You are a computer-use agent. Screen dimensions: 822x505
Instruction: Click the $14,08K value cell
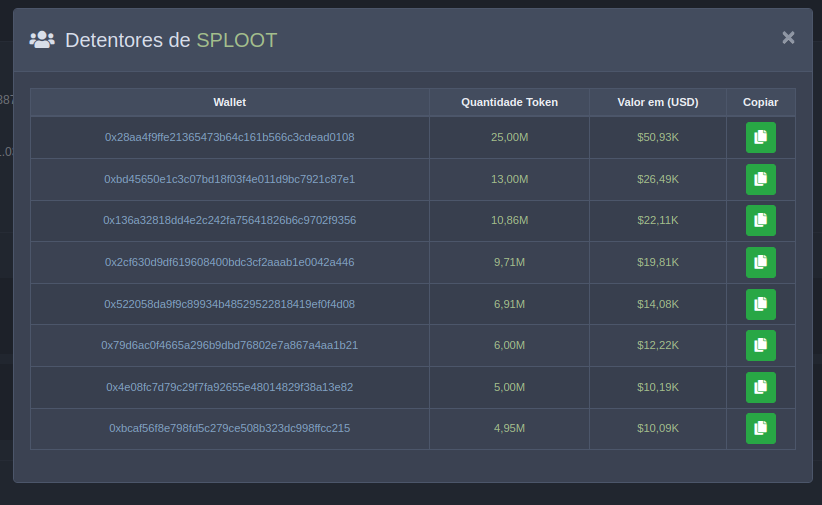click(658, 304)
